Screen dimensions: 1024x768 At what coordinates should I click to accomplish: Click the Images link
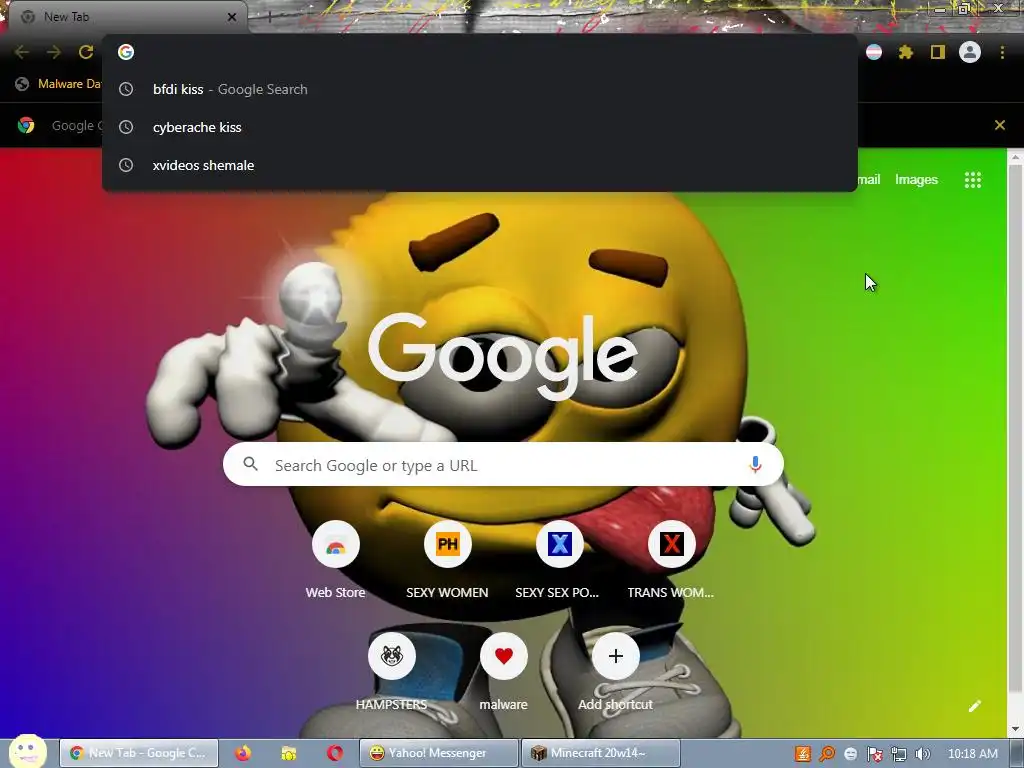916,180
